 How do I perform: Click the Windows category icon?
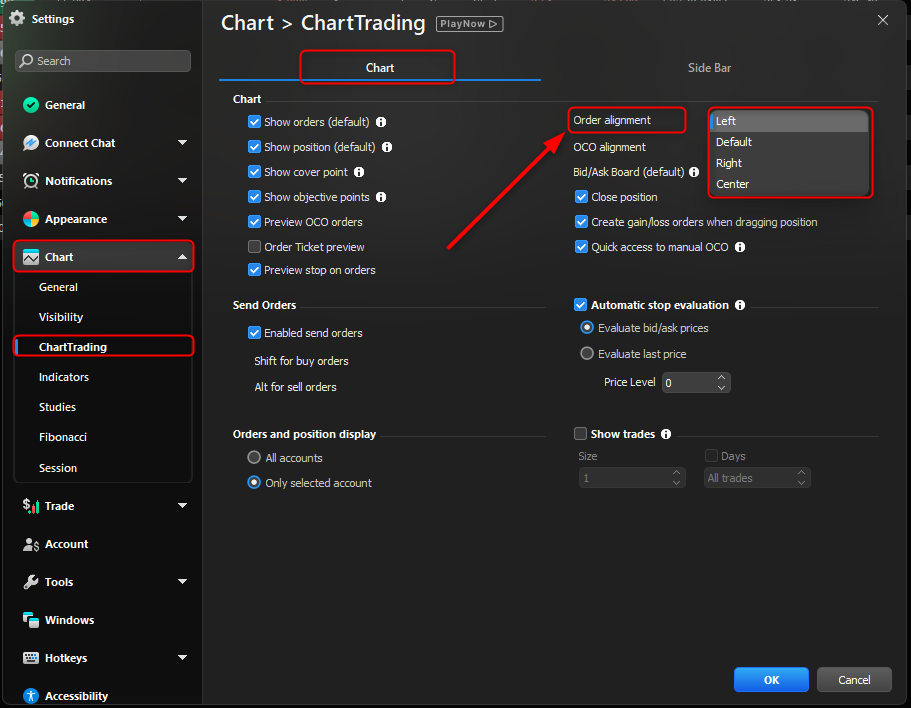[31, 620]
